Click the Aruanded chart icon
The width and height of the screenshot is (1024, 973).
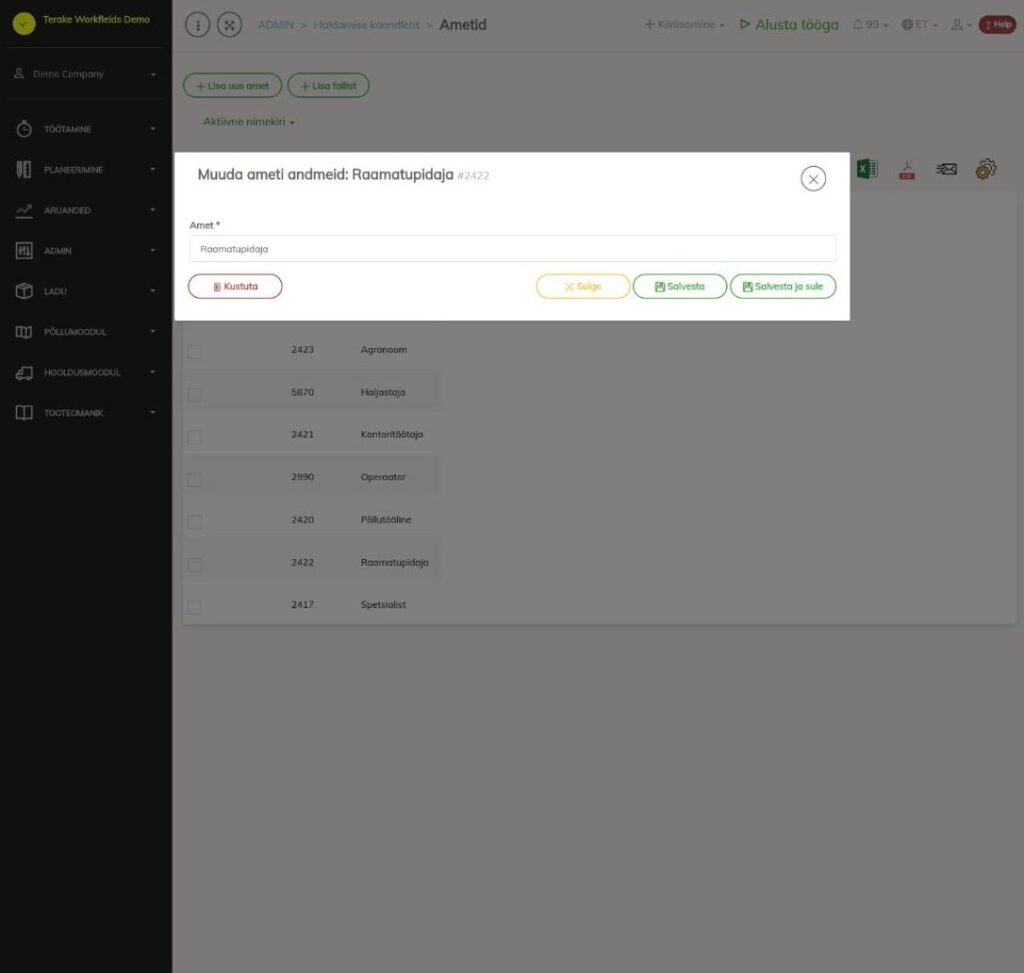[x=24, y=210]
